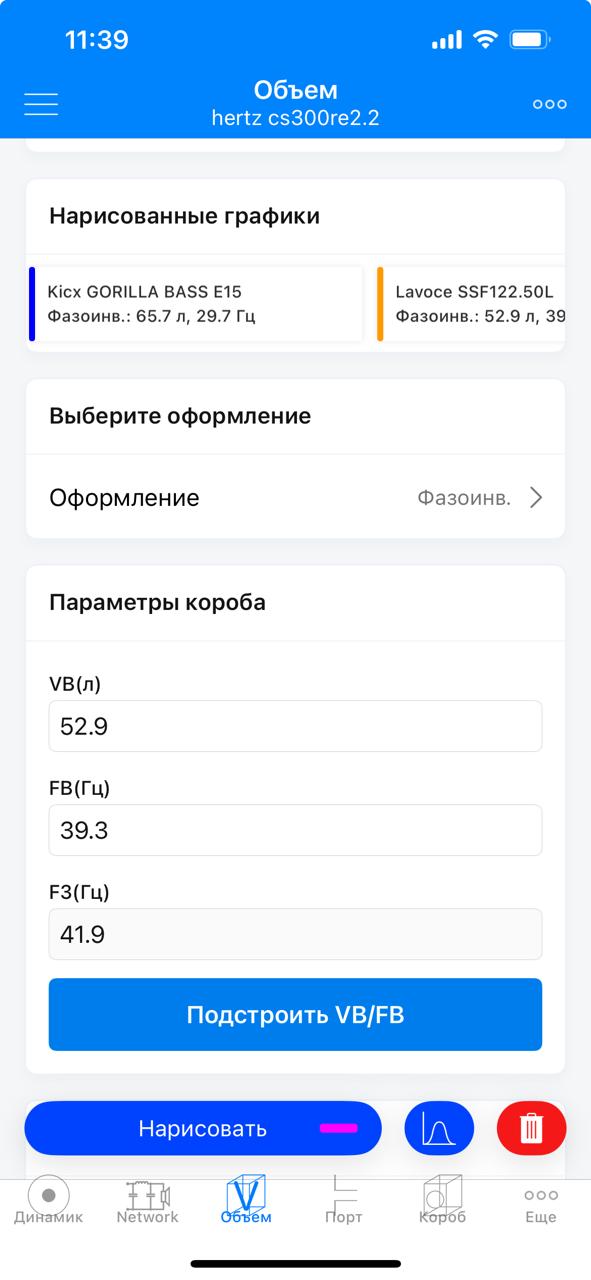
Task: Tap the F3(Гц) value field
Action: (x=295, y=934)
